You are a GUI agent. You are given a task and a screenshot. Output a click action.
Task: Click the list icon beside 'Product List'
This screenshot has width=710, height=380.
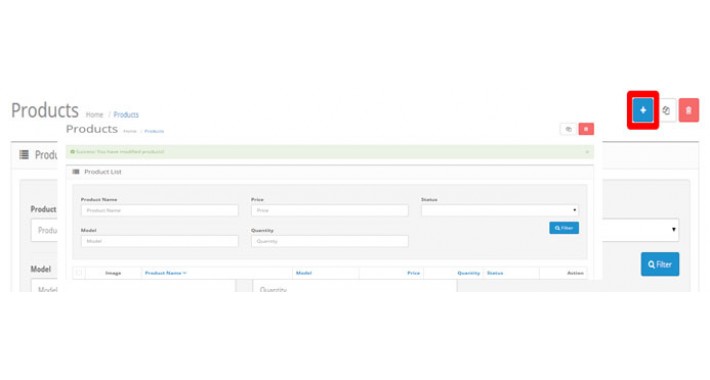point(76,172)
